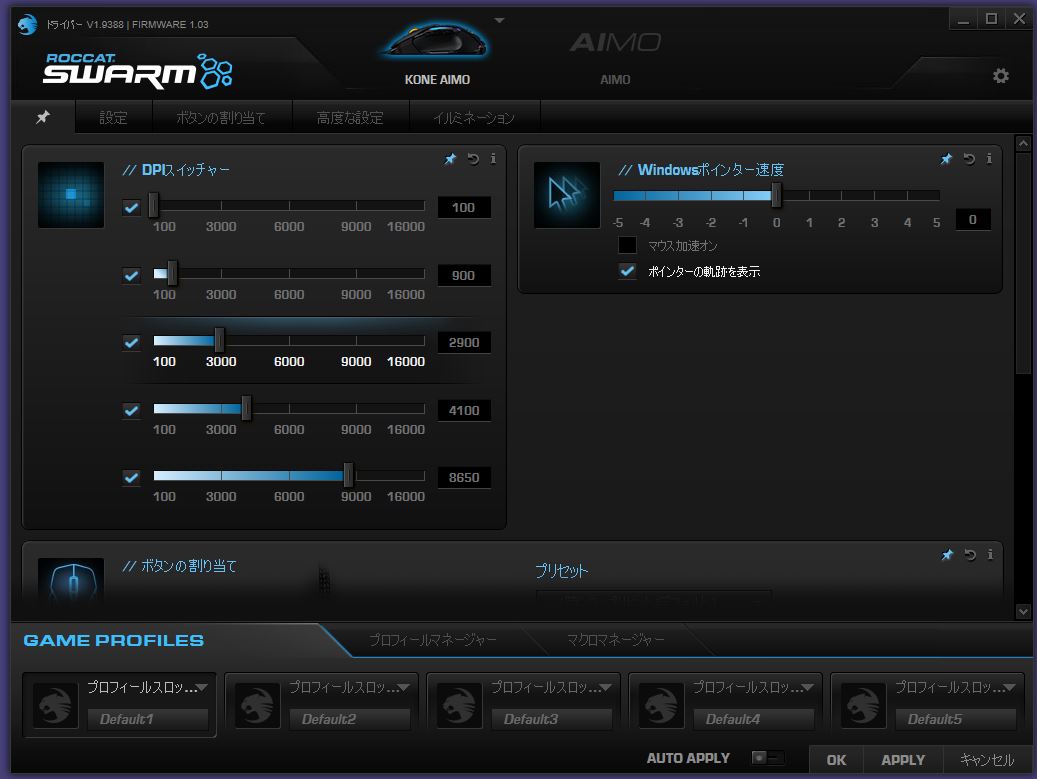Open profile slot dropdown for Default4
The width and height of the screenshot is (1037, 779).
click(808, 688)
